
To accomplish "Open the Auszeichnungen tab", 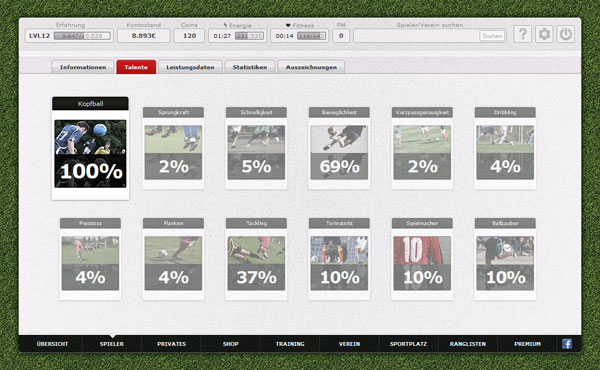I will pyautogui.click(x=311, y=67).
